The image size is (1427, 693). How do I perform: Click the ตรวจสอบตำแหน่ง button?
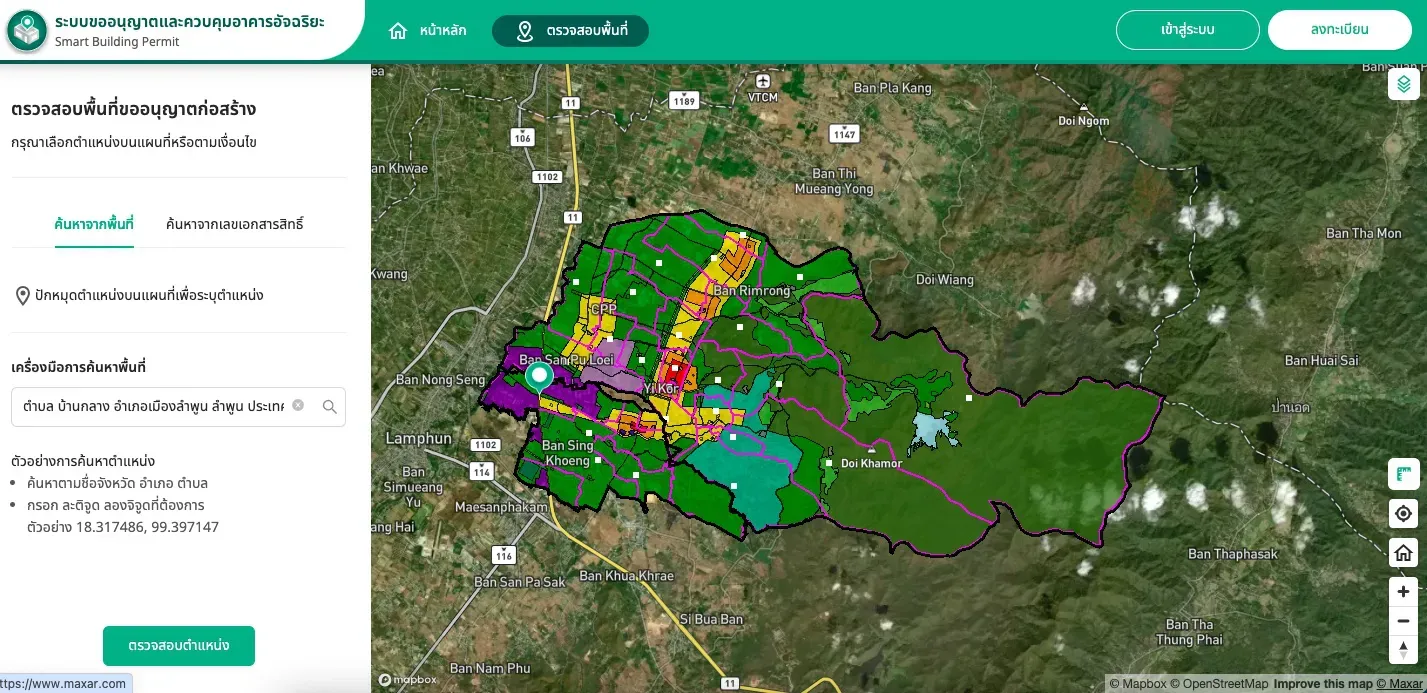tap(179, 646)
